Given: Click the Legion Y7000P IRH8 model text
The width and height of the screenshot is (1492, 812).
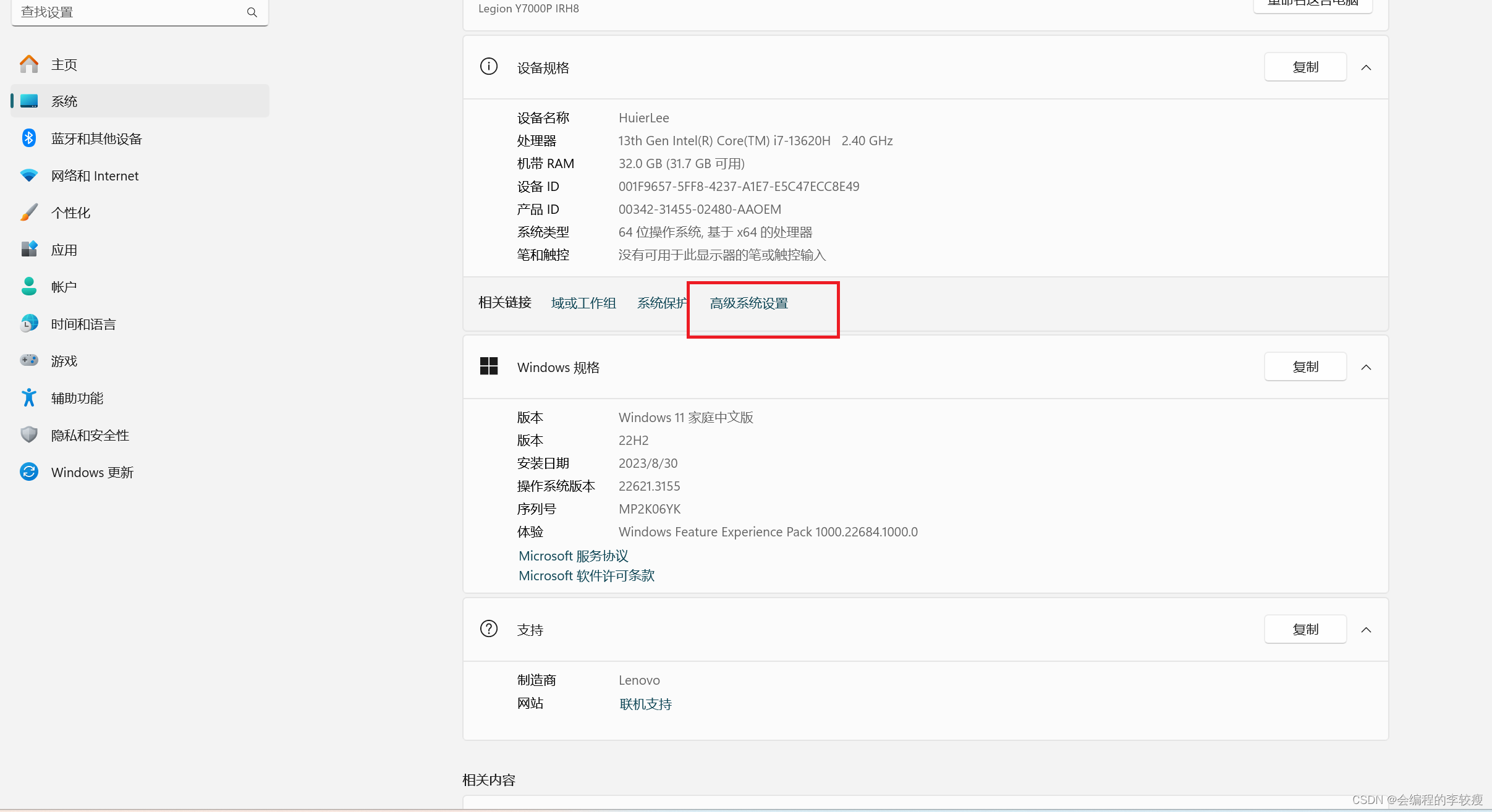Looking at the screenshot, I should point(528,9).
